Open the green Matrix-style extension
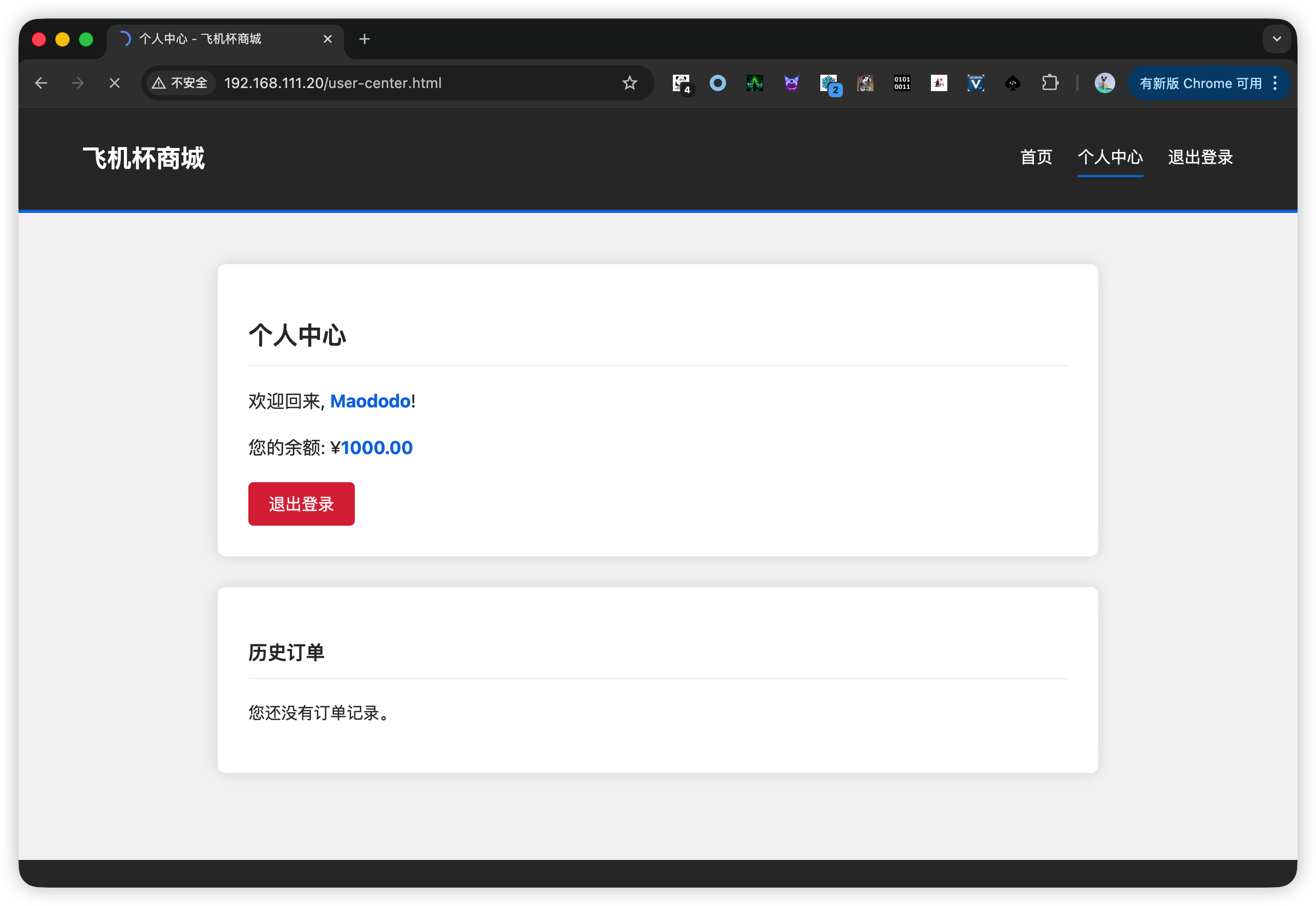The height and width of the screenshot is (906, 1316). tap(754, 83)
